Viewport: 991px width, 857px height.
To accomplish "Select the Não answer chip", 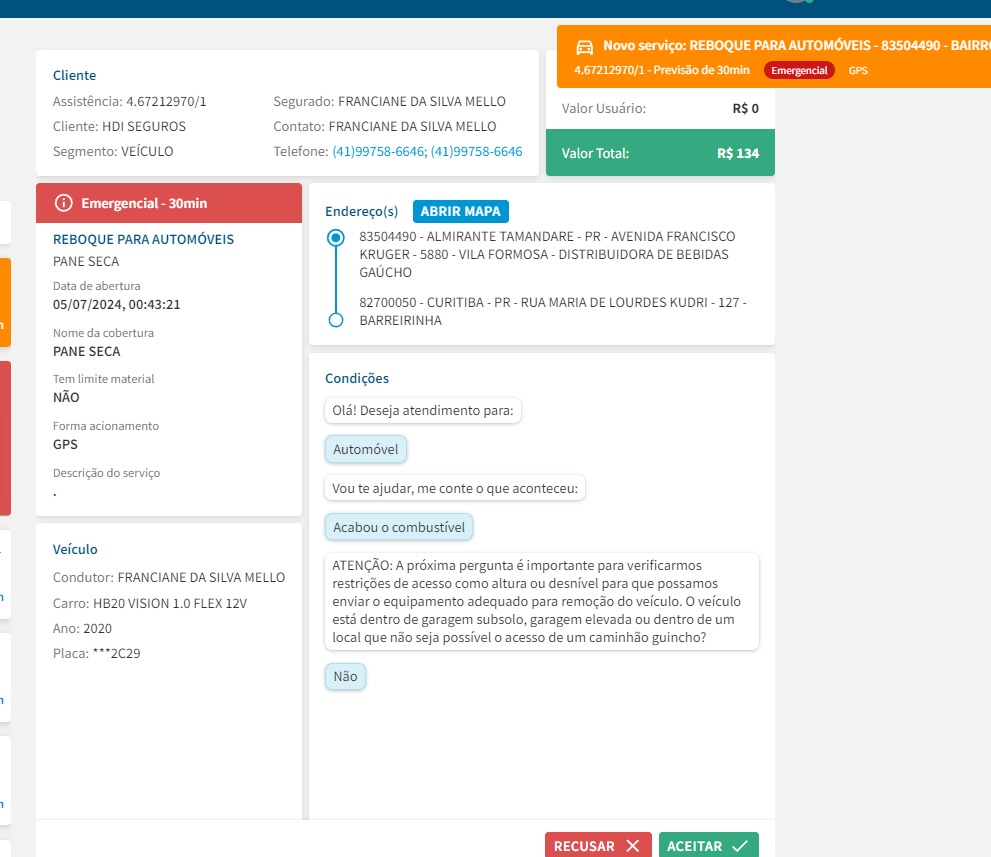I will coord(345,676).
